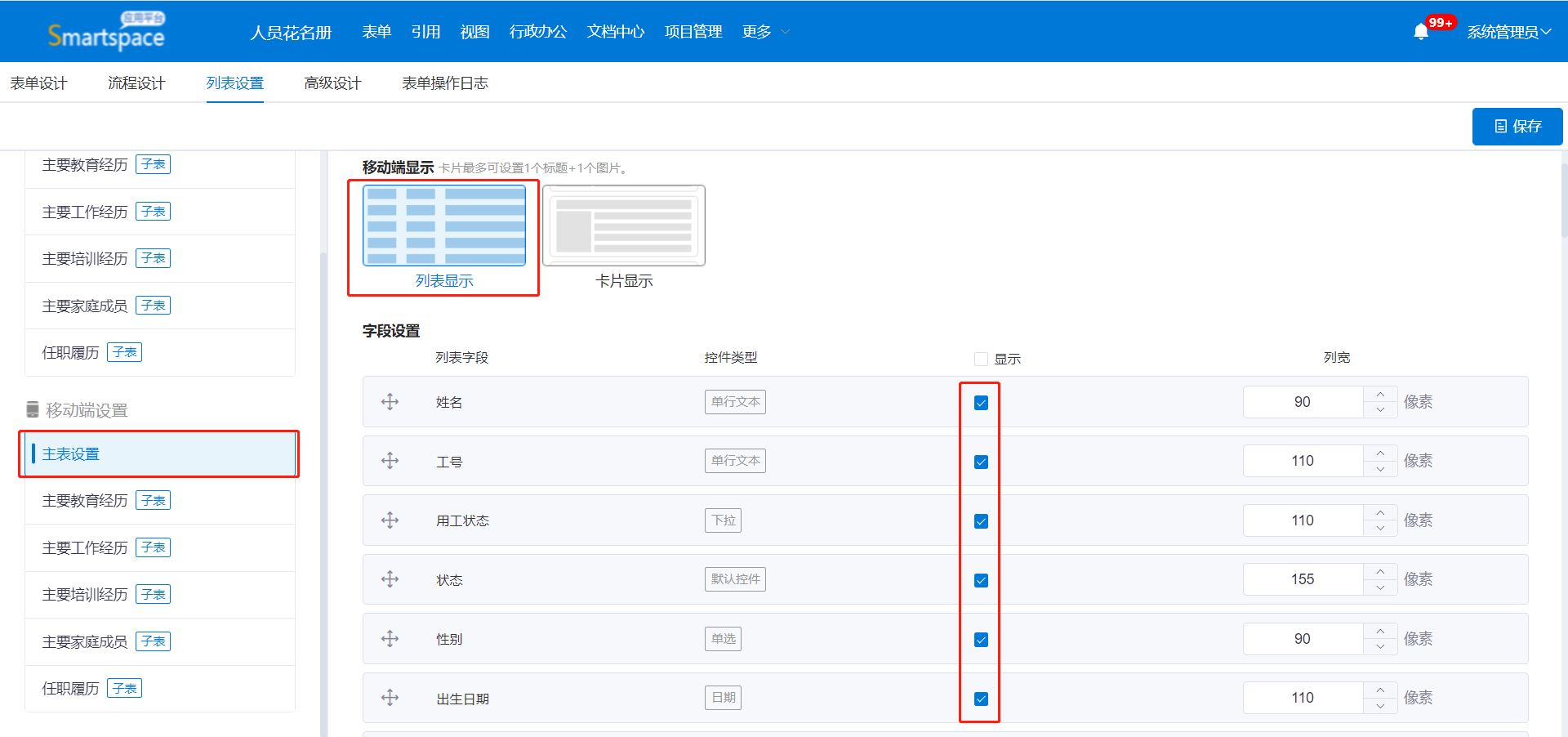Image resolution: width=1568 pixels, height=737 pixels.
Task: Increase the 工号 column width
Action: point(1380,453)
